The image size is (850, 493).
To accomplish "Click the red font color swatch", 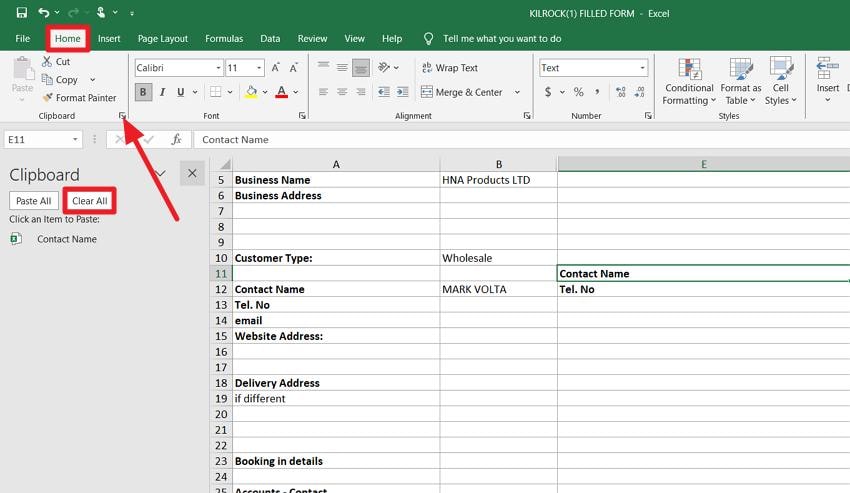I will pos(281,92).
